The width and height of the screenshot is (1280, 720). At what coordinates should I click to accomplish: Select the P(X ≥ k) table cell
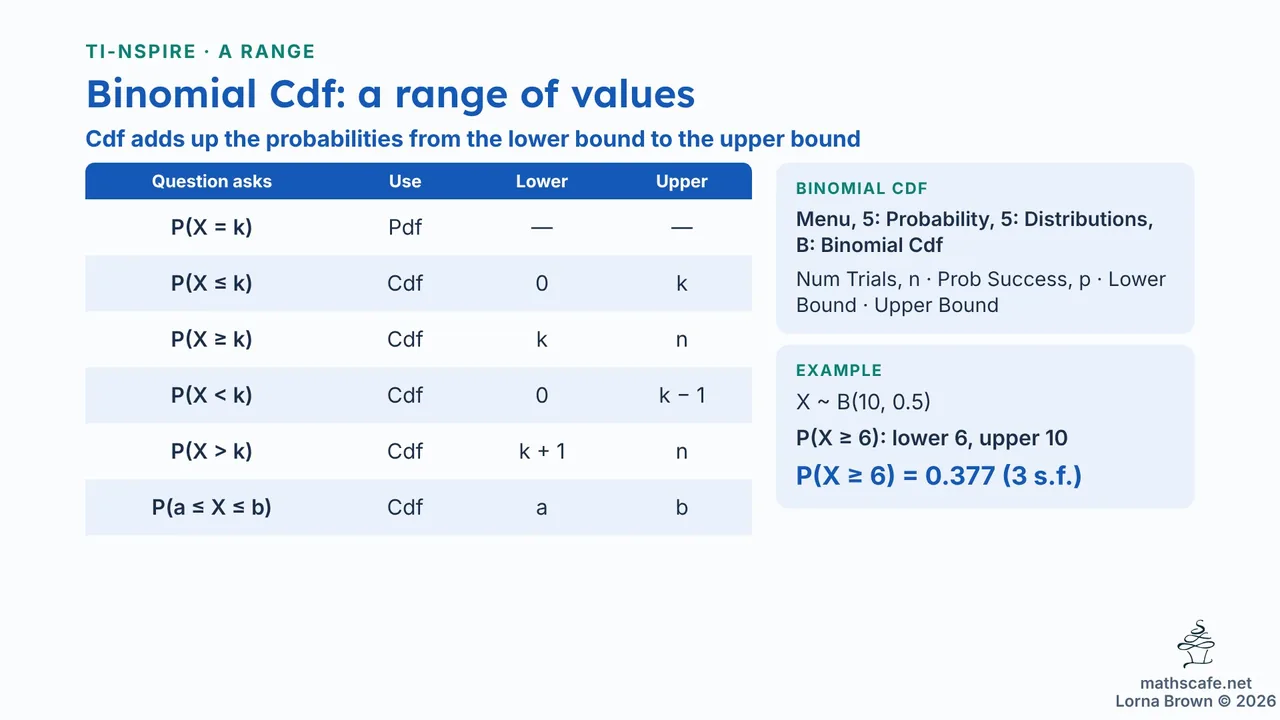[x=212, y=339]
